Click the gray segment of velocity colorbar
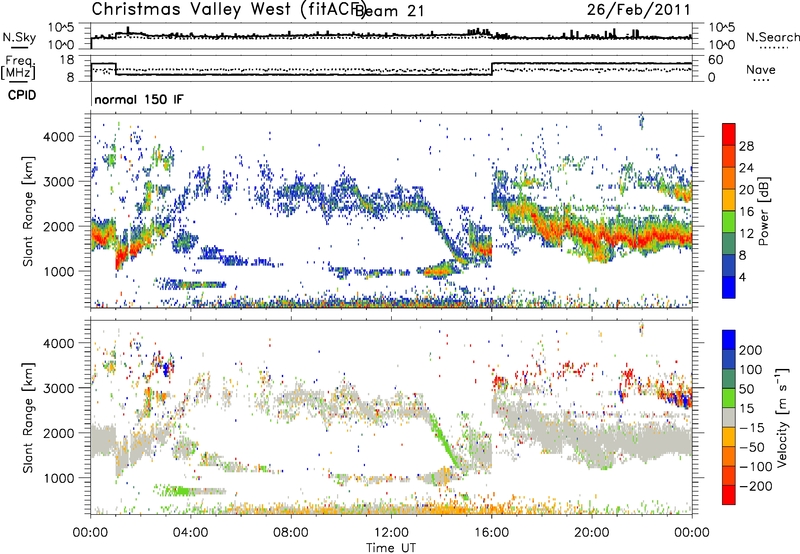Screen dimensions: 800x554 pos(729,418)
